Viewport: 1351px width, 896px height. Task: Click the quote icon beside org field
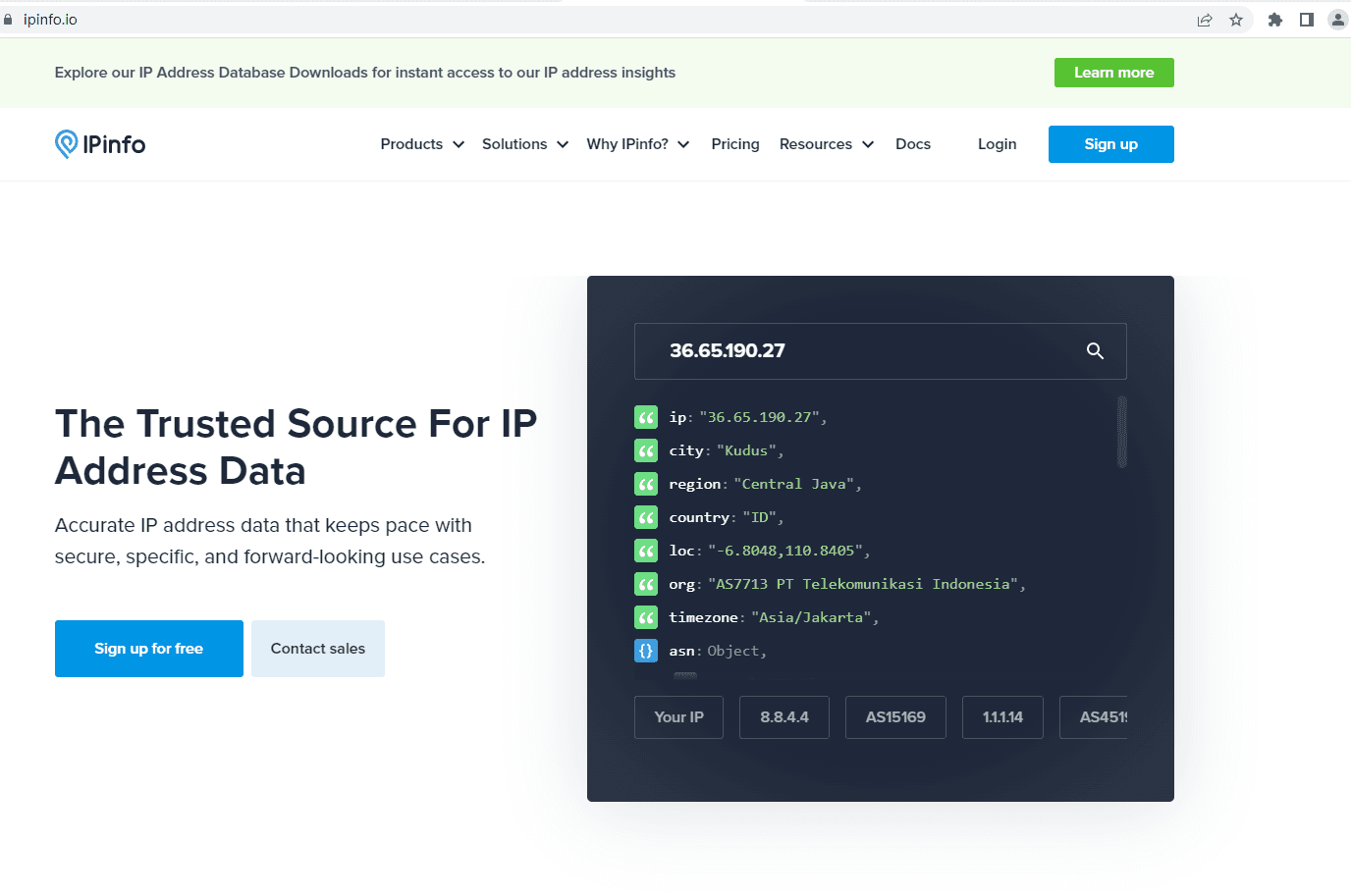[x=646, y=584]
